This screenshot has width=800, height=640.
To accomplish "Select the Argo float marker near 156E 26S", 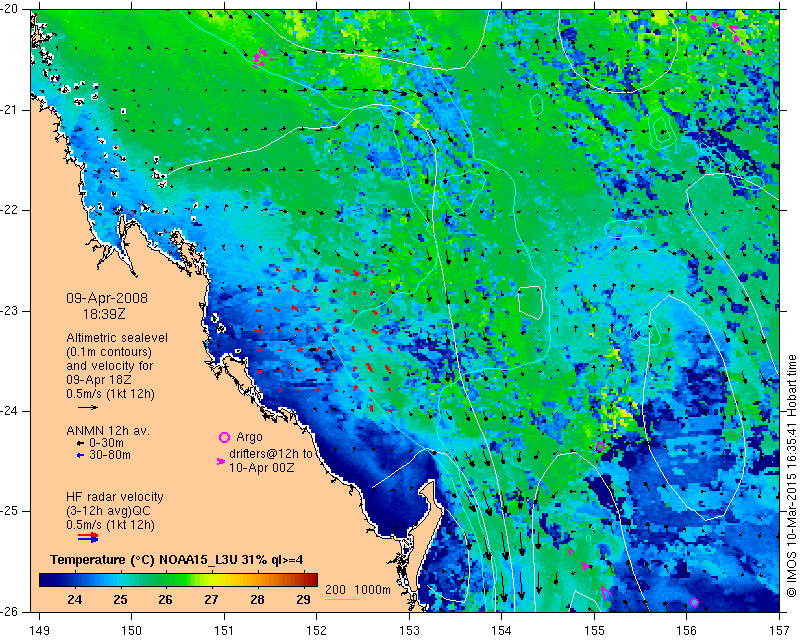I will tap(694, 602).
